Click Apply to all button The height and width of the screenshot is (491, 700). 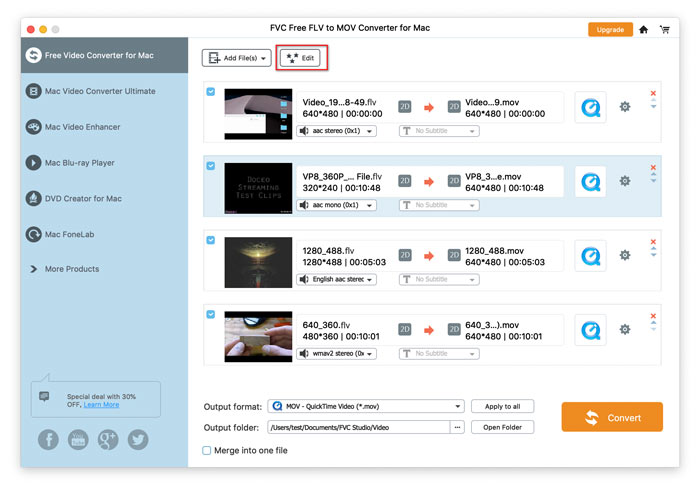502,406
